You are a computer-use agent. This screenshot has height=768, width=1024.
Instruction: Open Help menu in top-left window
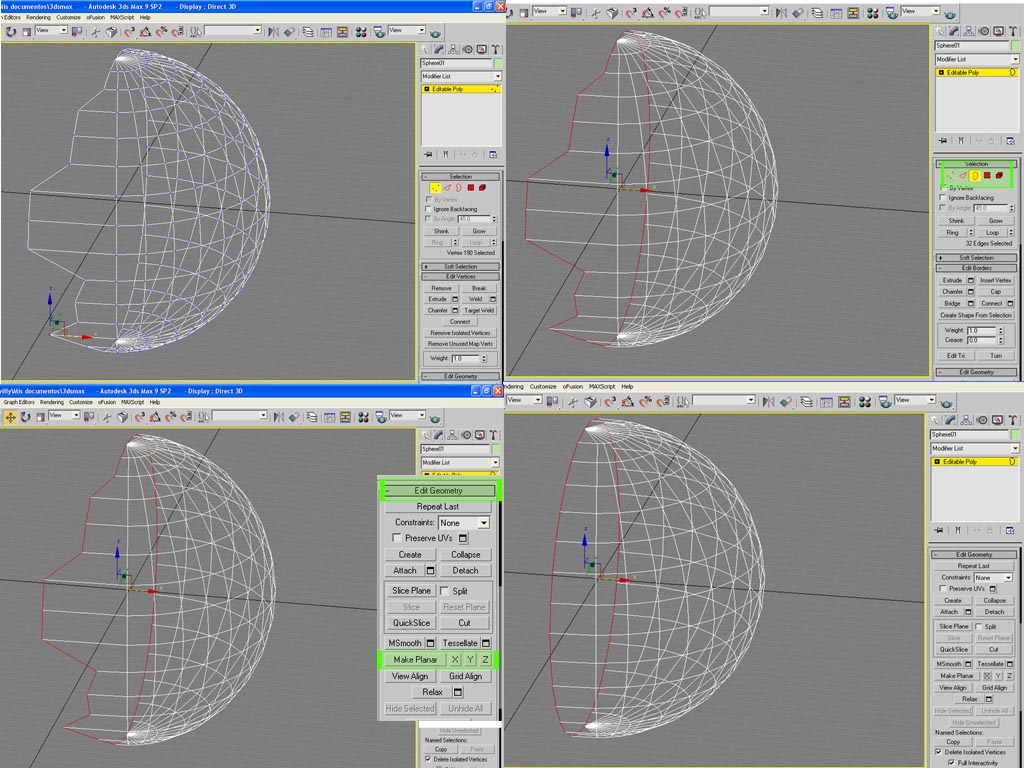click(145, 18)
